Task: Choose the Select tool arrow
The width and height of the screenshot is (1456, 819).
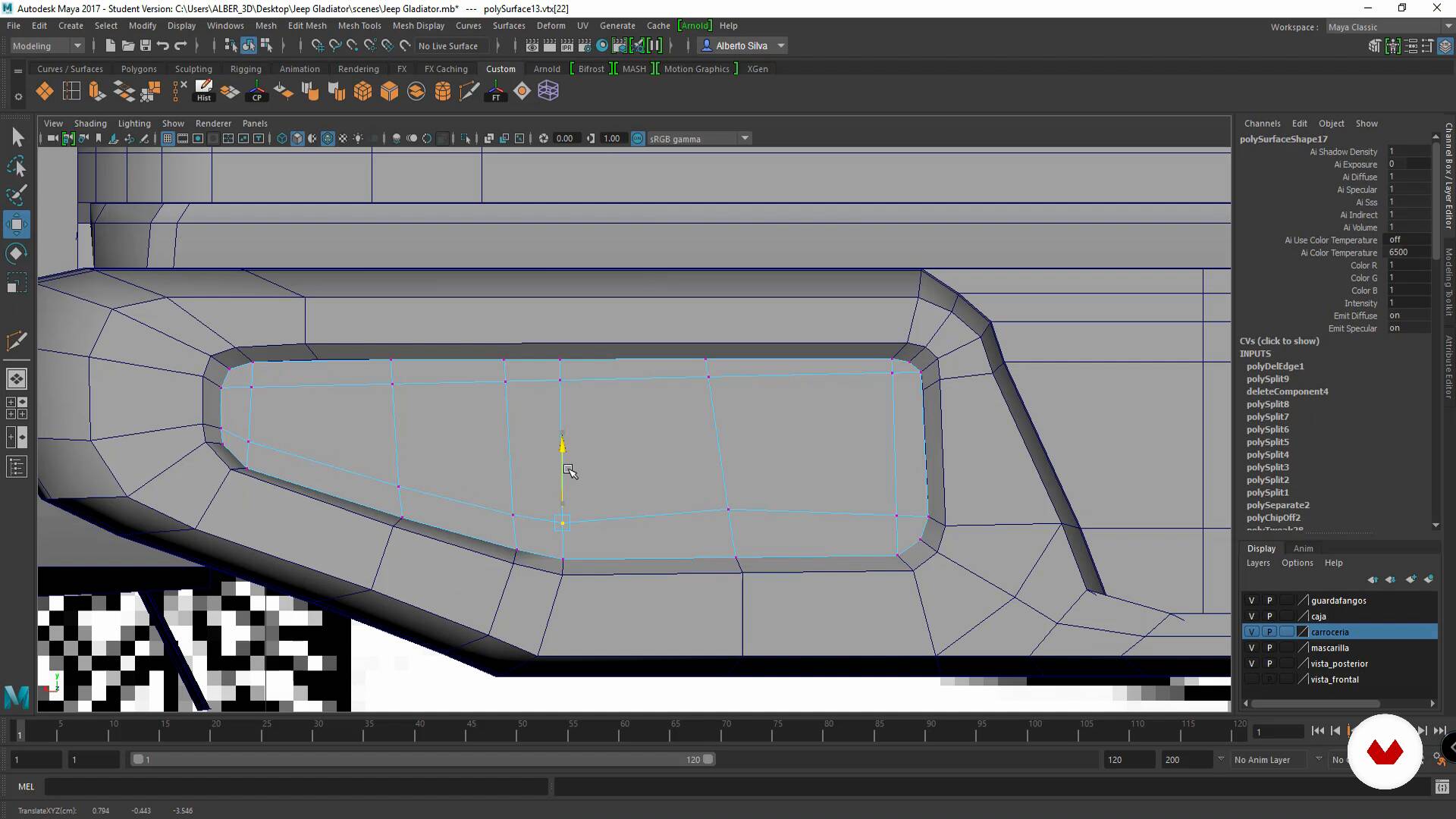Action: 17,137
